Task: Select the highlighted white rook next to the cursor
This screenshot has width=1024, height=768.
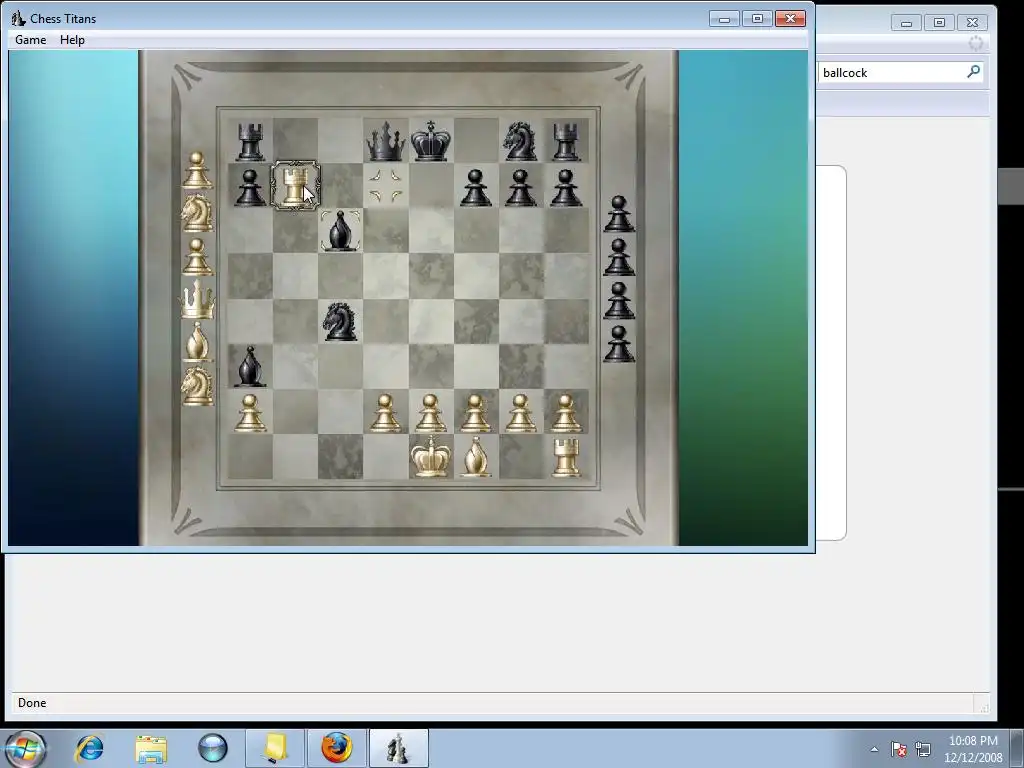Action: [x=295, y=186]
